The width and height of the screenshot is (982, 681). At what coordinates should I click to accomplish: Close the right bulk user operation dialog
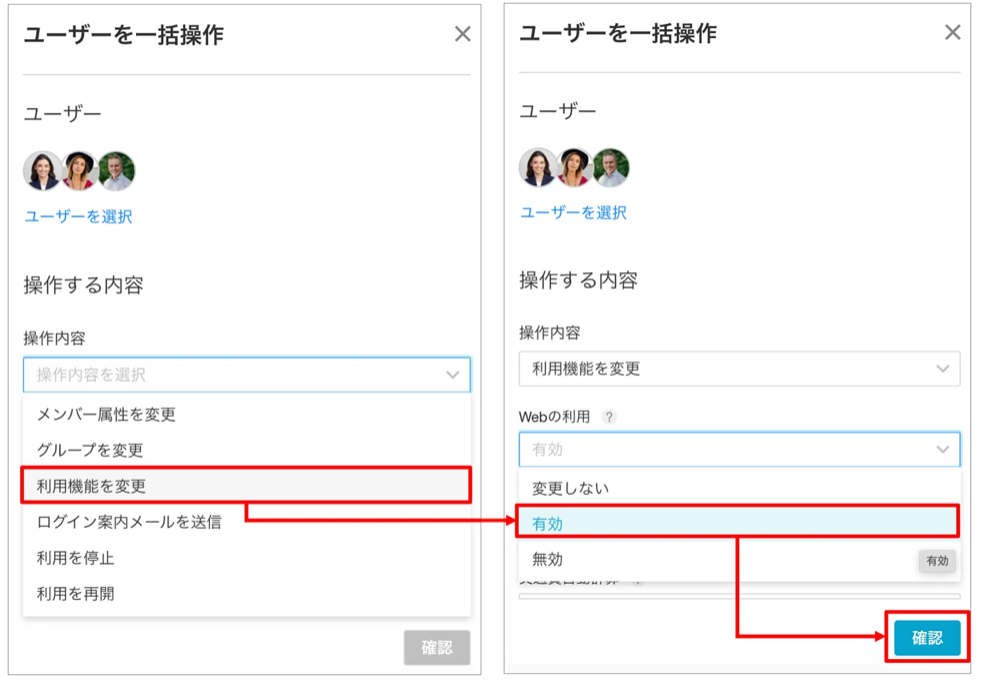(x=953, y=32)
